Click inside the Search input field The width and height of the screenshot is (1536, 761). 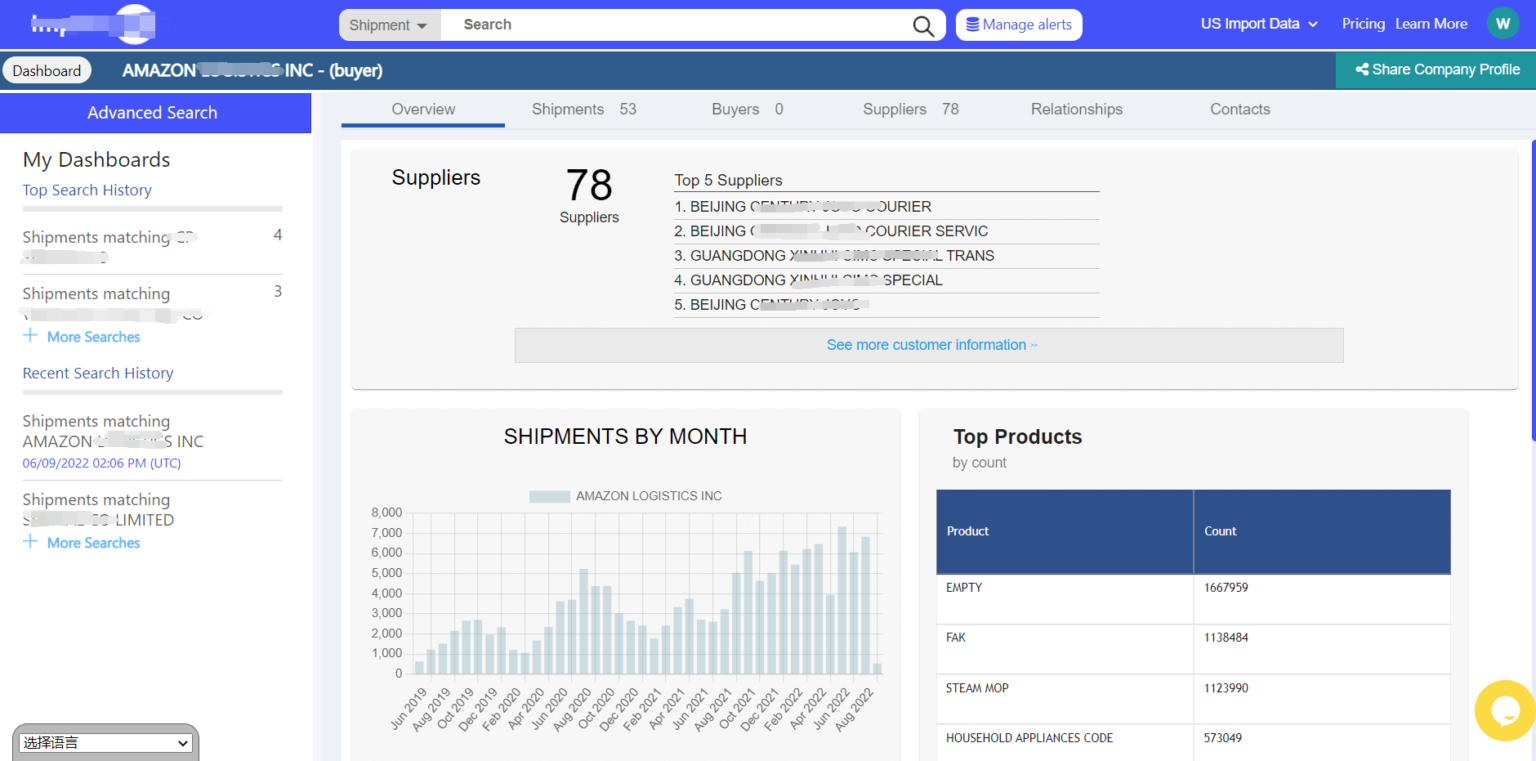[x=680, y=25]
